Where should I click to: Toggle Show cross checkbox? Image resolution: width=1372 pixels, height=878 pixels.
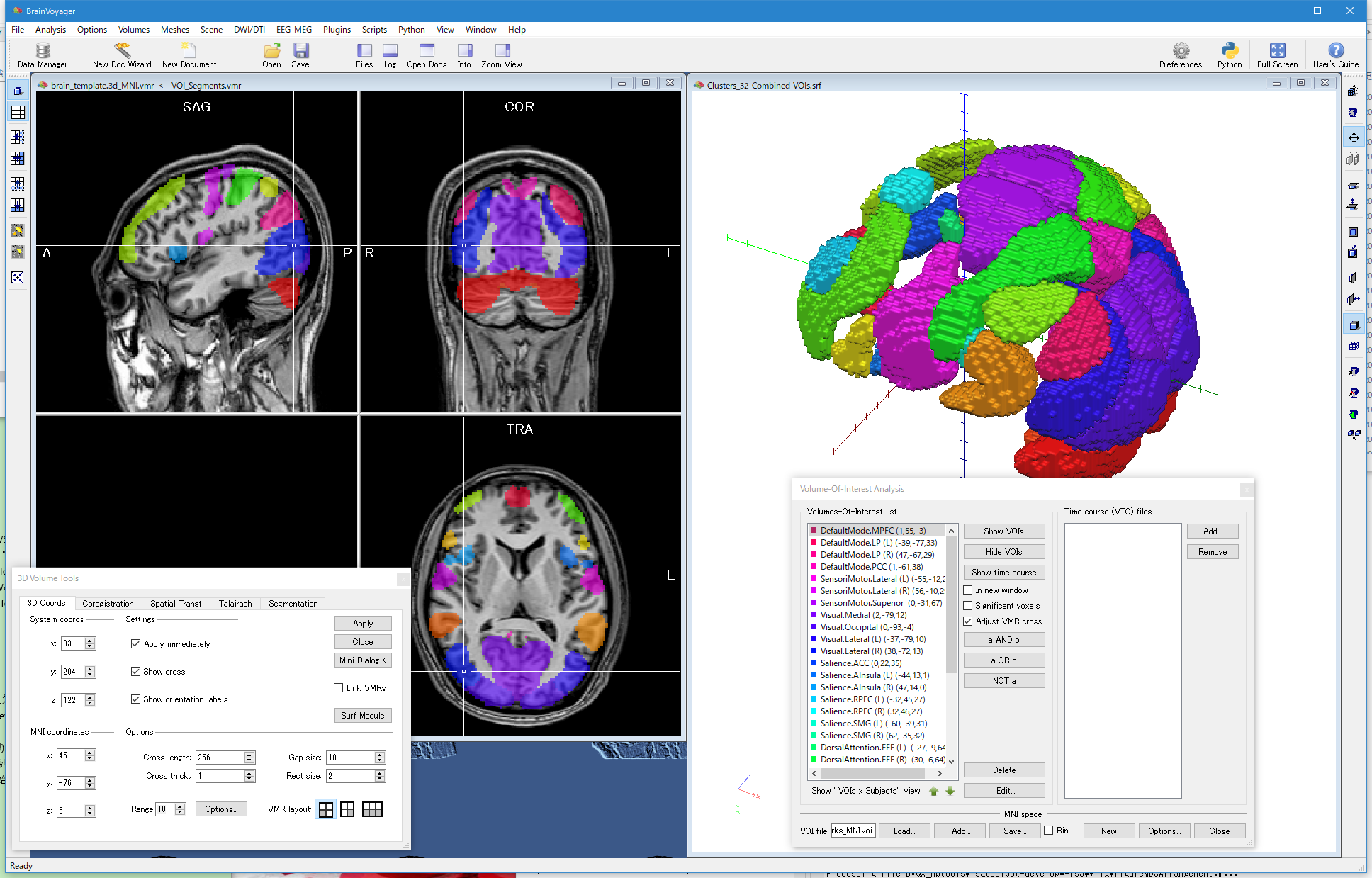coord(135,672)
